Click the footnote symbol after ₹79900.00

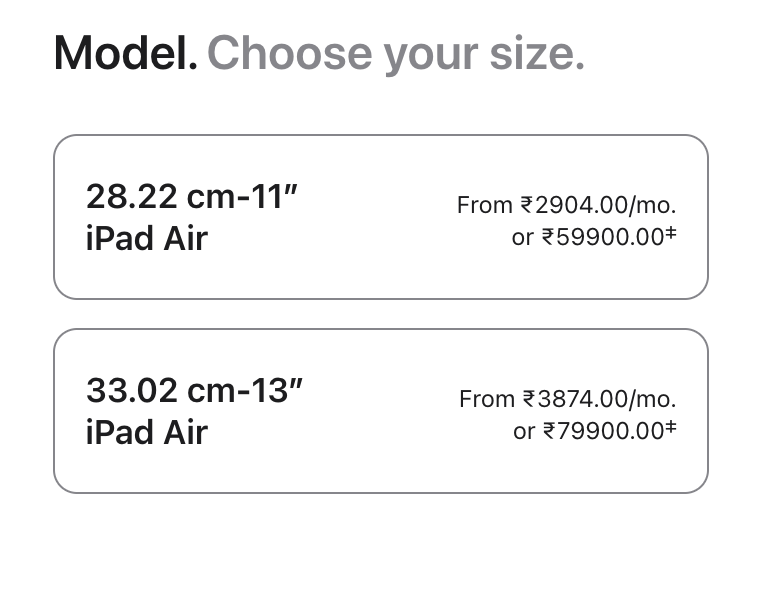(671, 427)
